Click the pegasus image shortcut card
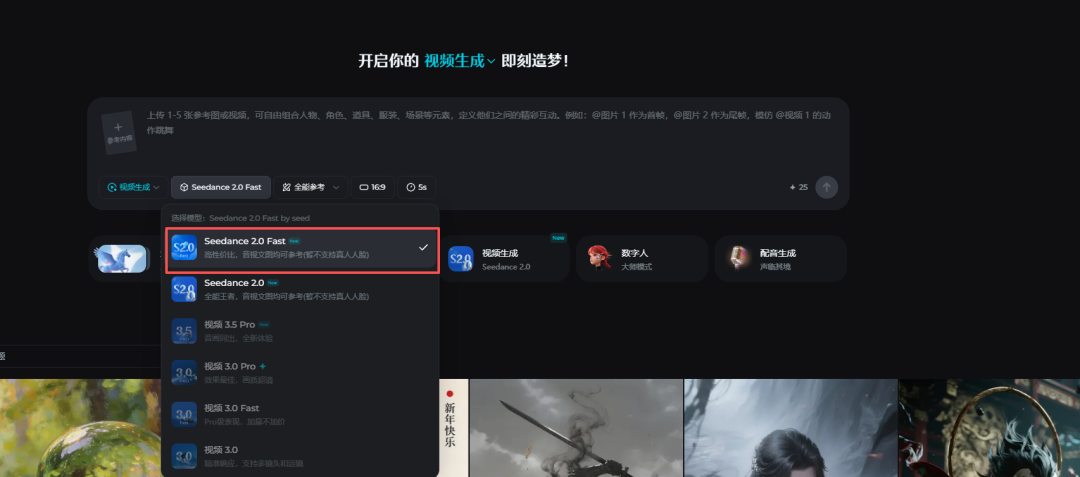Viewport: 1080px width, 477px height. pos(123,259)
